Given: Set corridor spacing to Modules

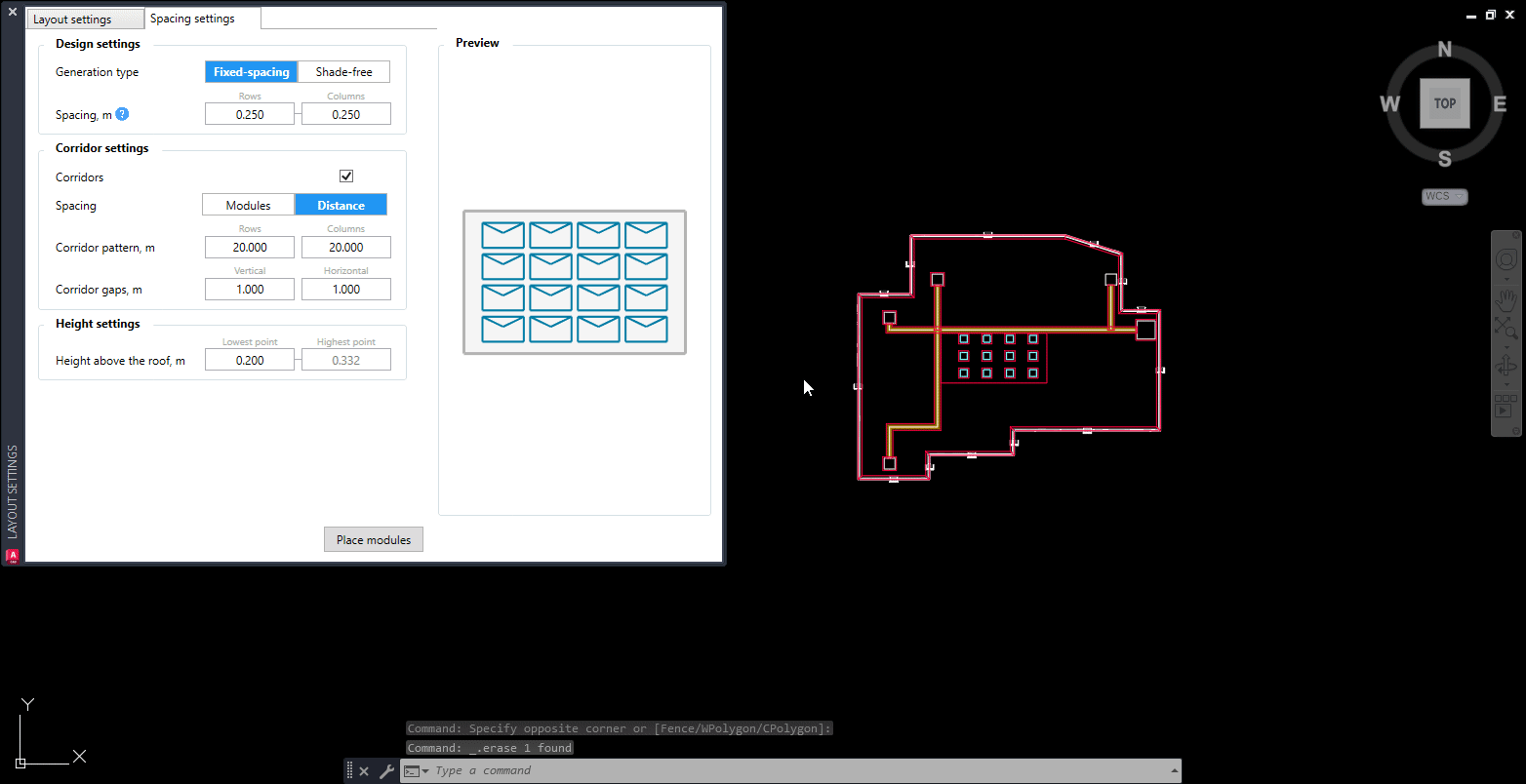Looking at the screenshot, I should click(x=249, y=205).
